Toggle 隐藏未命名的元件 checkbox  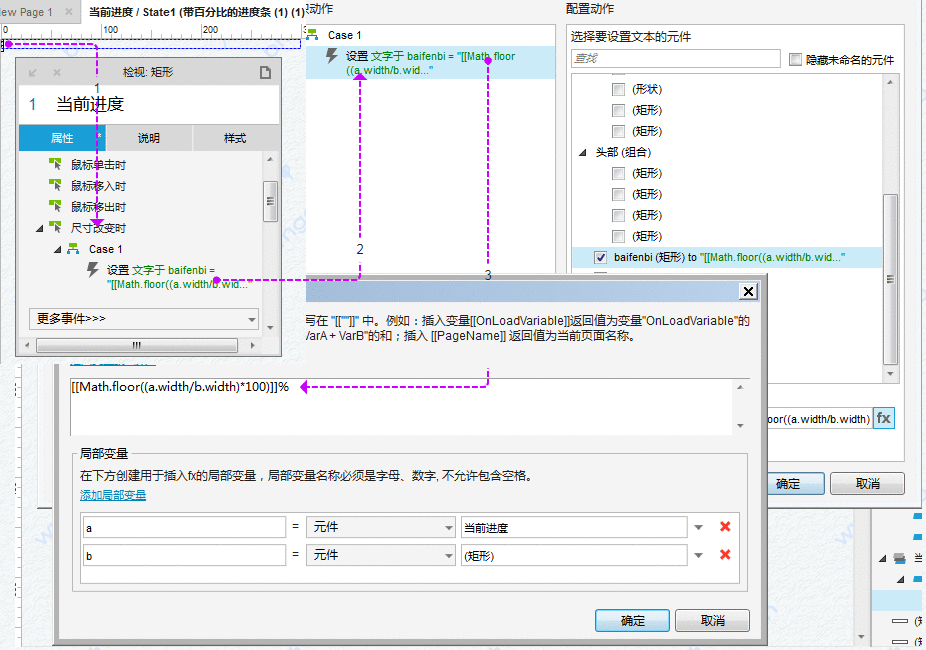[795, 59]
